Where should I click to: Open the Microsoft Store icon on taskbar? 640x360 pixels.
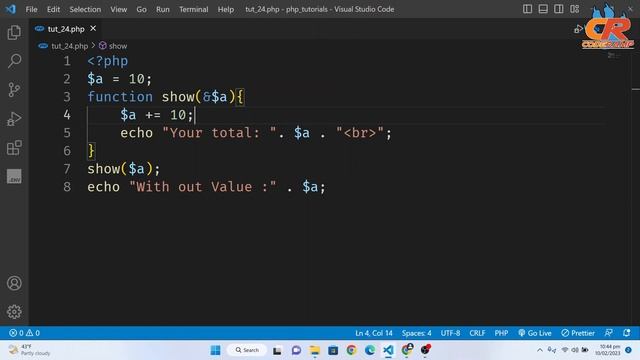333,350
